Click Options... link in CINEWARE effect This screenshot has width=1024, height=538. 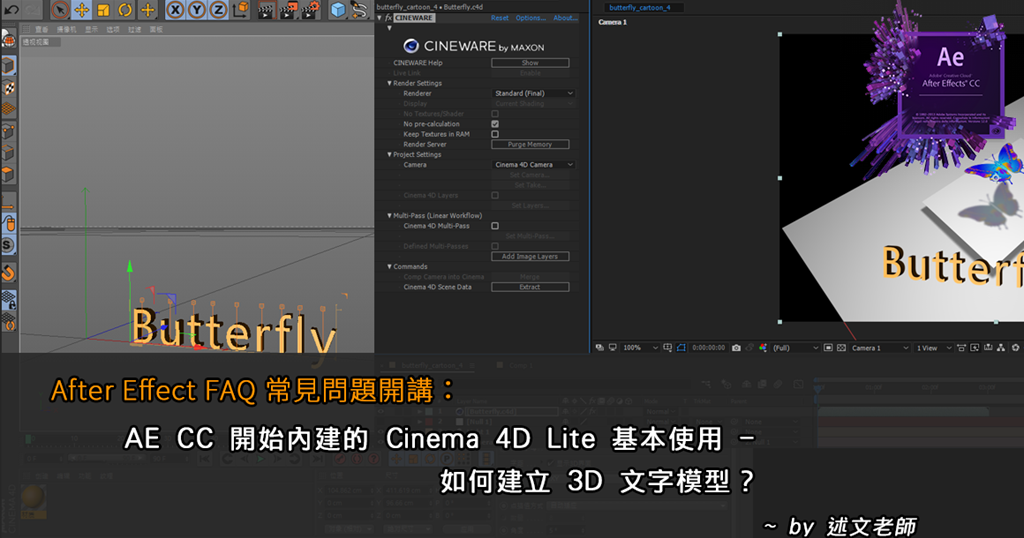(530, 18)
